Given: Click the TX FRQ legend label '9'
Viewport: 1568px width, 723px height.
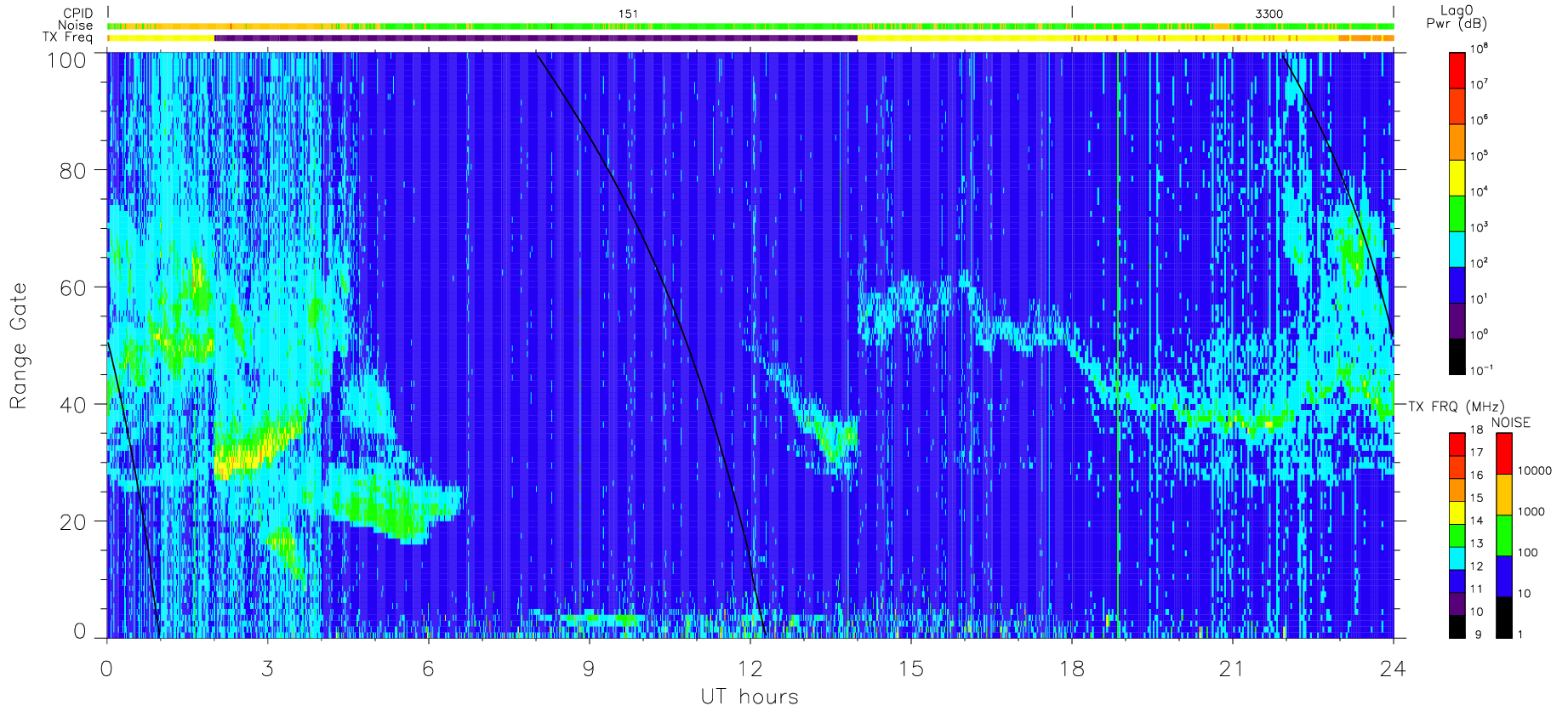Looking at the screenshot, I should pos(1479,635).
